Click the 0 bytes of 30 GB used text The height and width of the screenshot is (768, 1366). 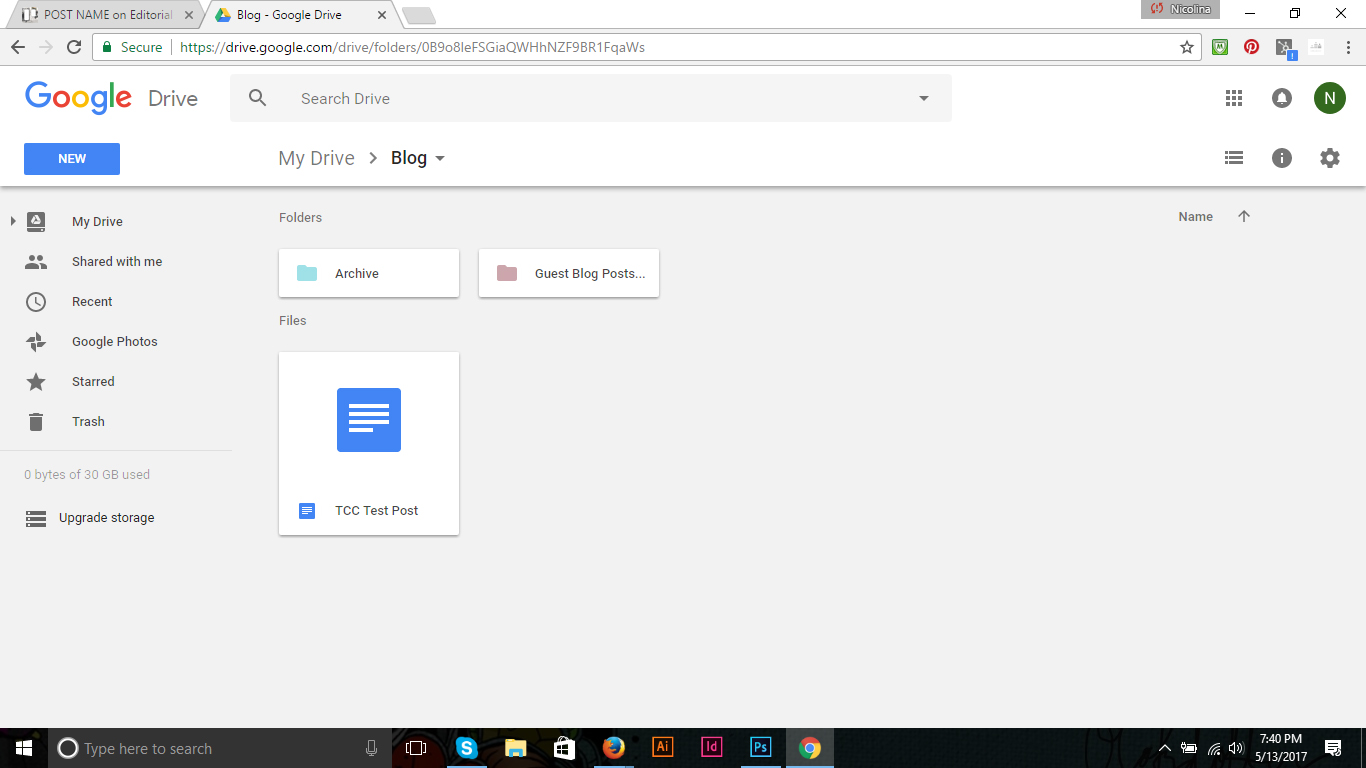coord(87,475)
